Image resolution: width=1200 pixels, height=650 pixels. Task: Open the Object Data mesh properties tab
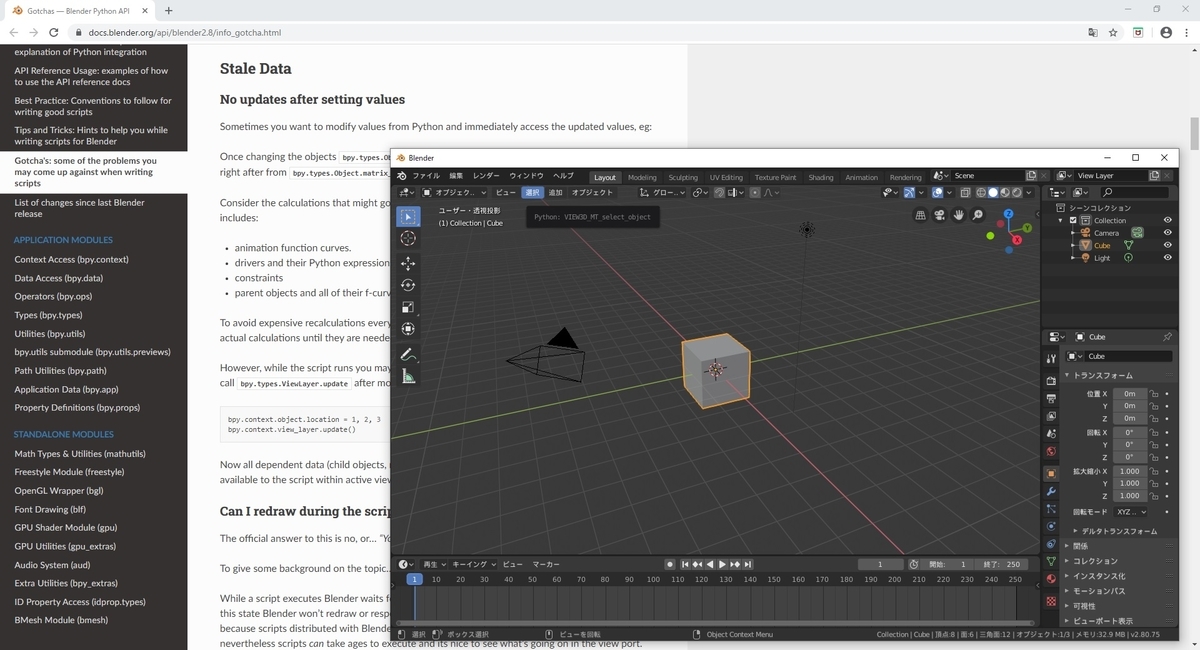tap(1051, 562)
